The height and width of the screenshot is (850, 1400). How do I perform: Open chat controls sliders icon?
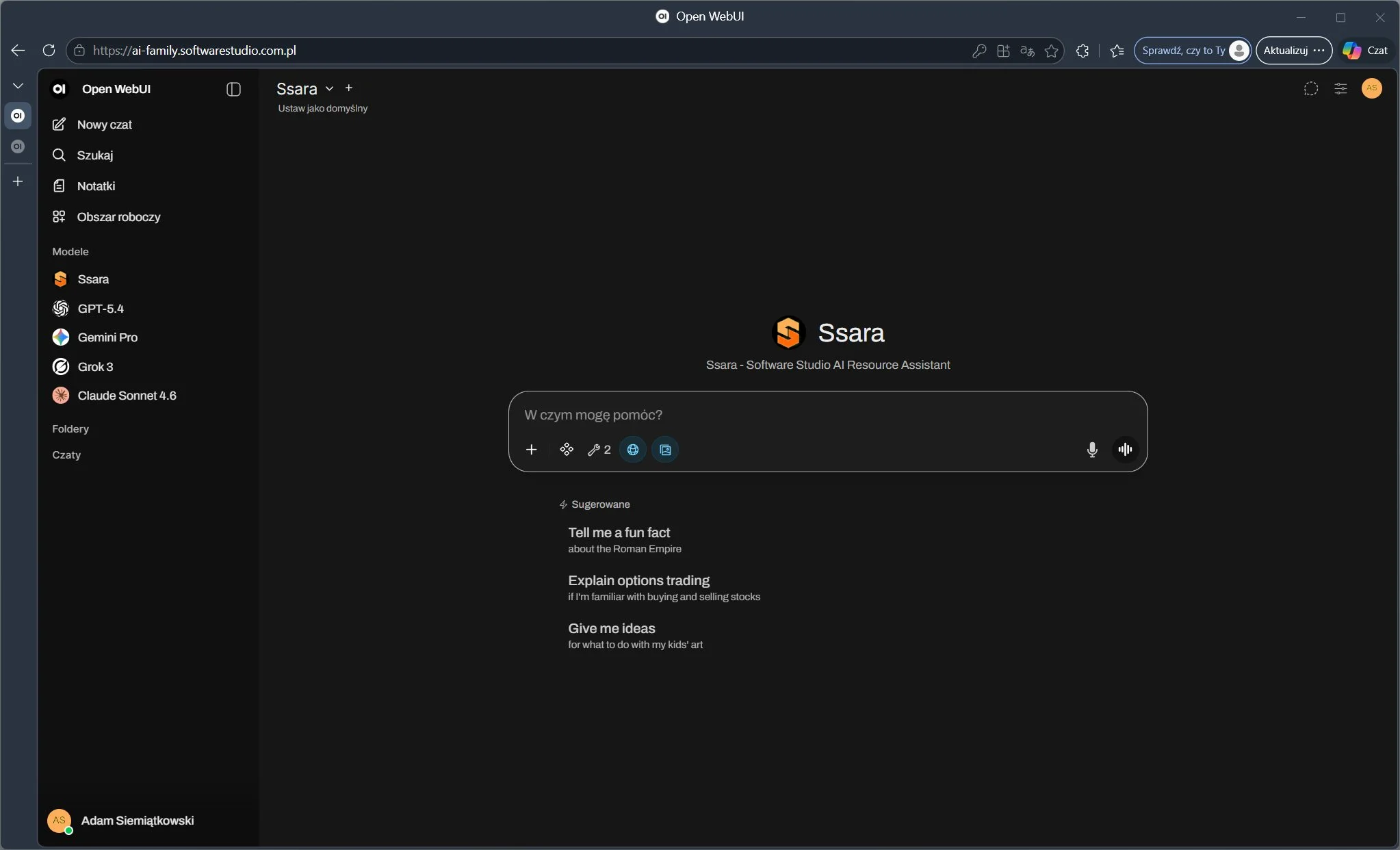(x=1340, y=88)
